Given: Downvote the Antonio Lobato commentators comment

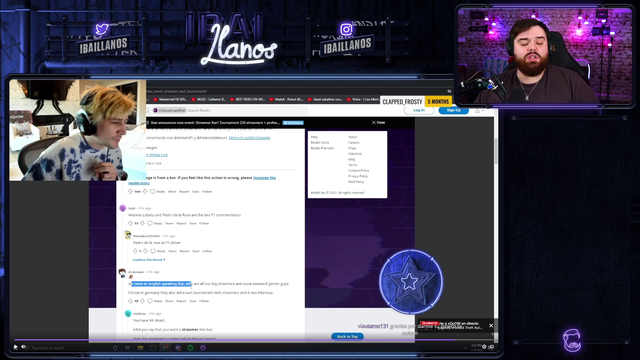Looking at the screenshot, I should pyautogui.click(x=142, y=223).
